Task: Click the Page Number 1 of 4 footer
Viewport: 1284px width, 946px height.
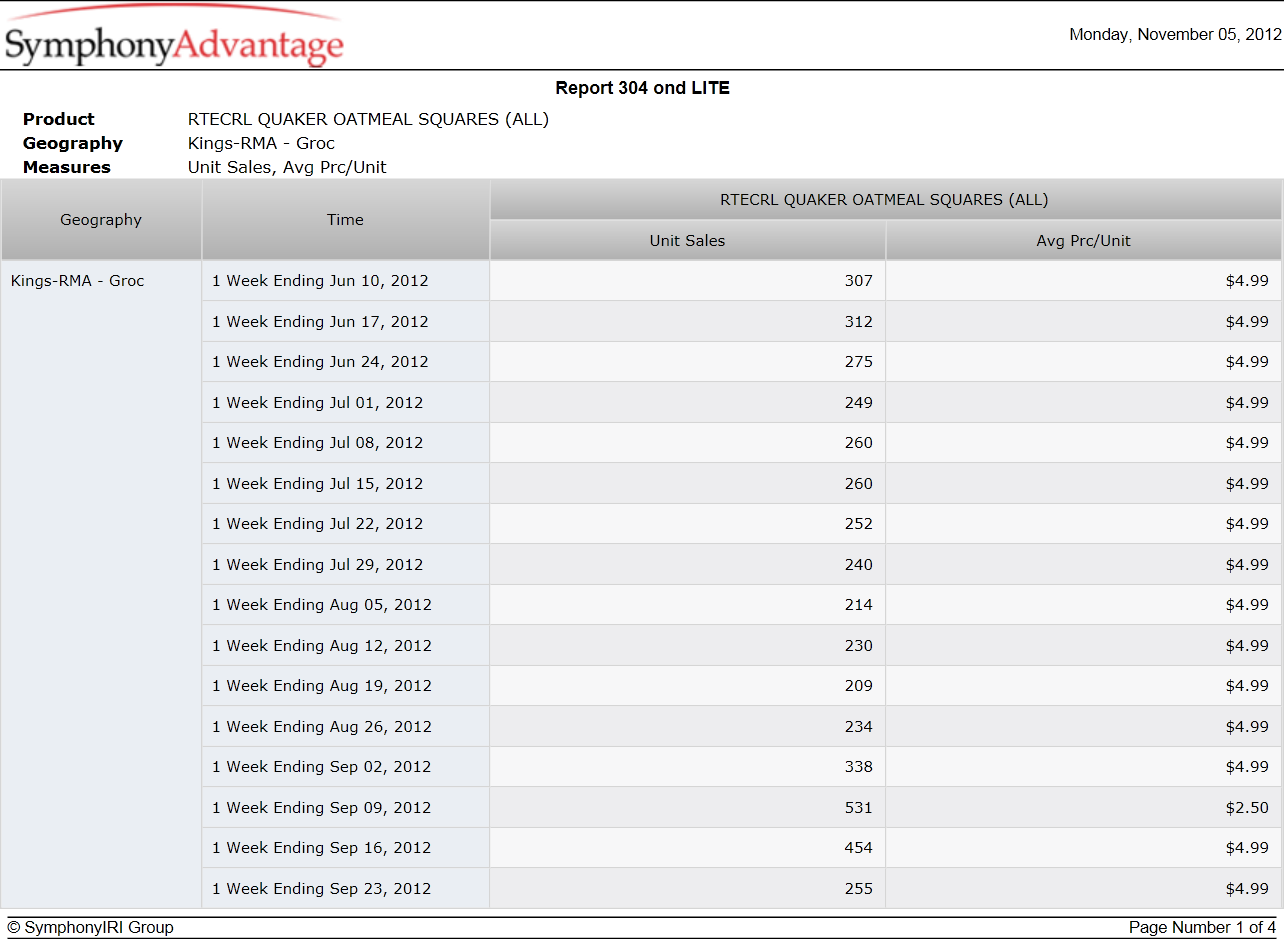Action: 1202,928
